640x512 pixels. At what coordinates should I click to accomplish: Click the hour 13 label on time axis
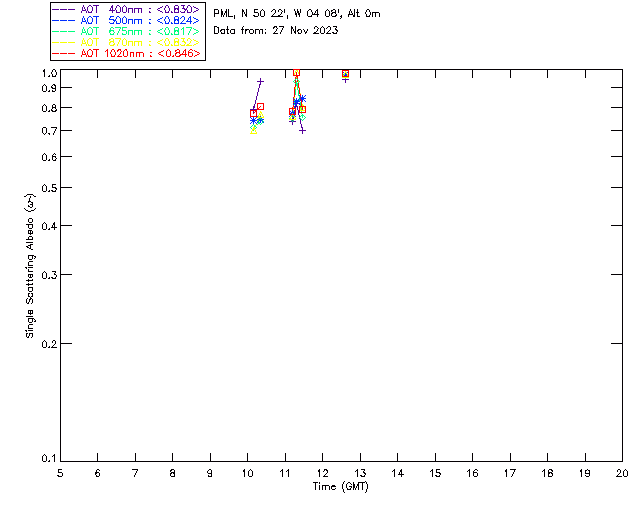(x=360, y=473)
